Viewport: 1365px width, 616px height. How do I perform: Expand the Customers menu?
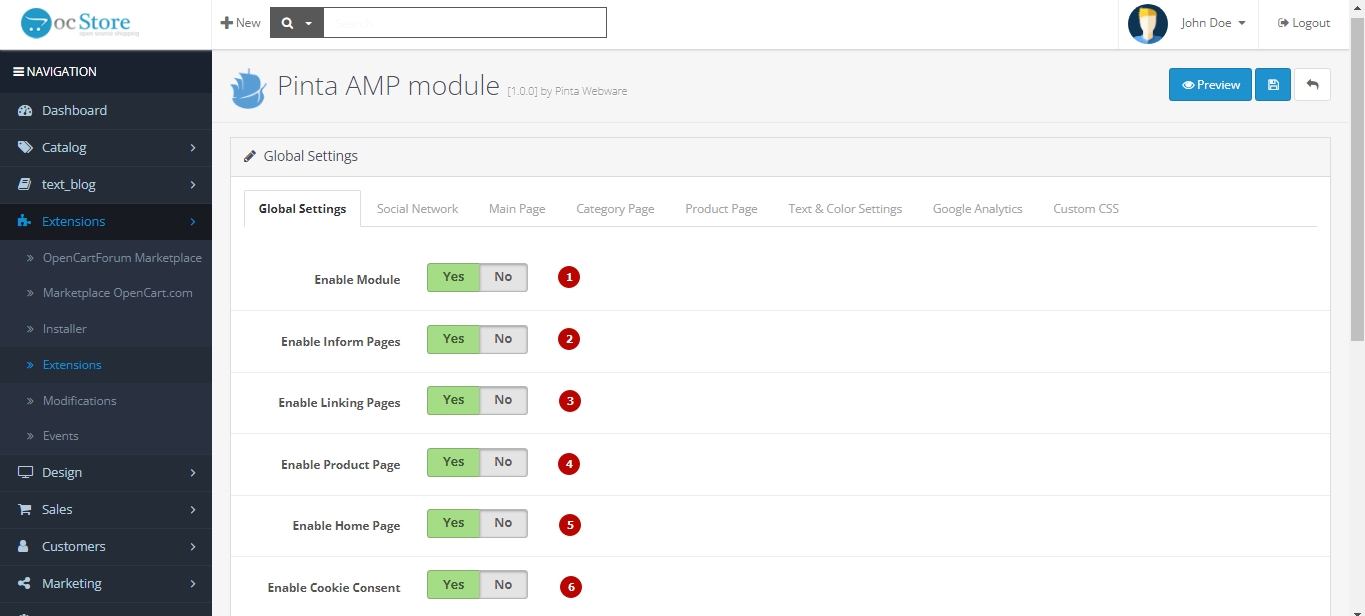[x=106, y=546]
